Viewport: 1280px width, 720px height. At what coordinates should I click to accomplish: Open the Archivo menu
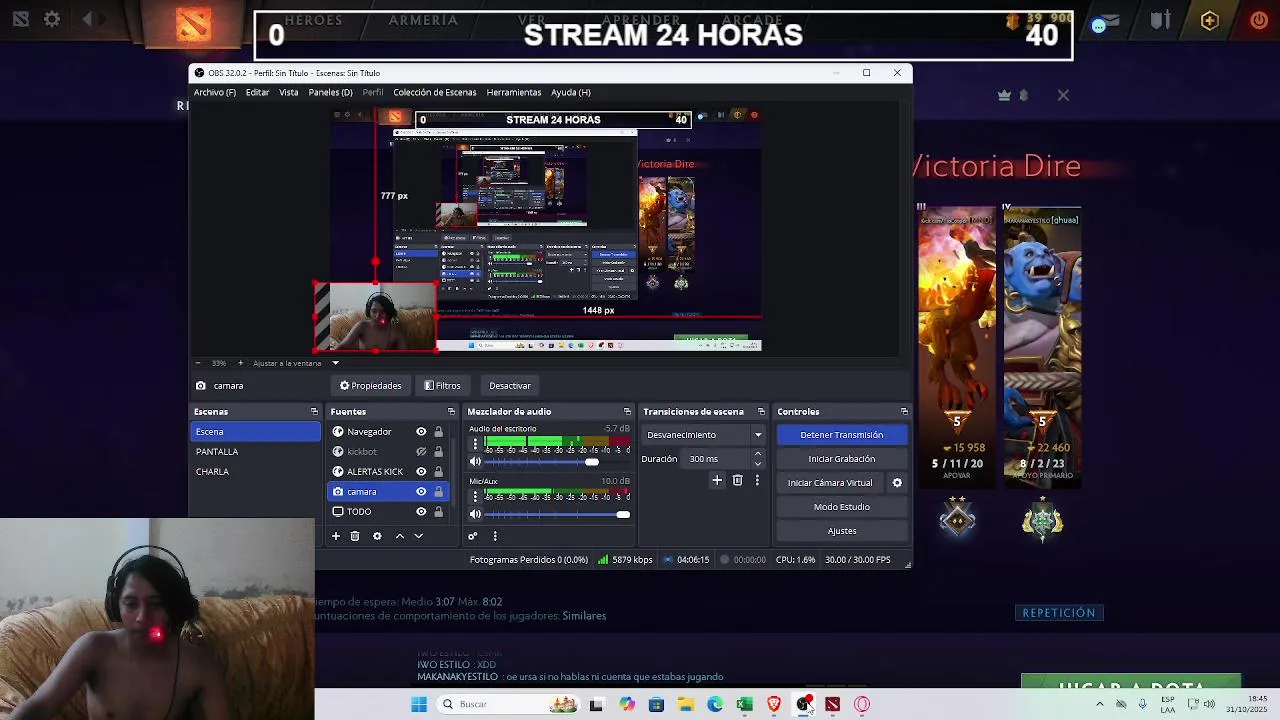[x=215, y=92]
